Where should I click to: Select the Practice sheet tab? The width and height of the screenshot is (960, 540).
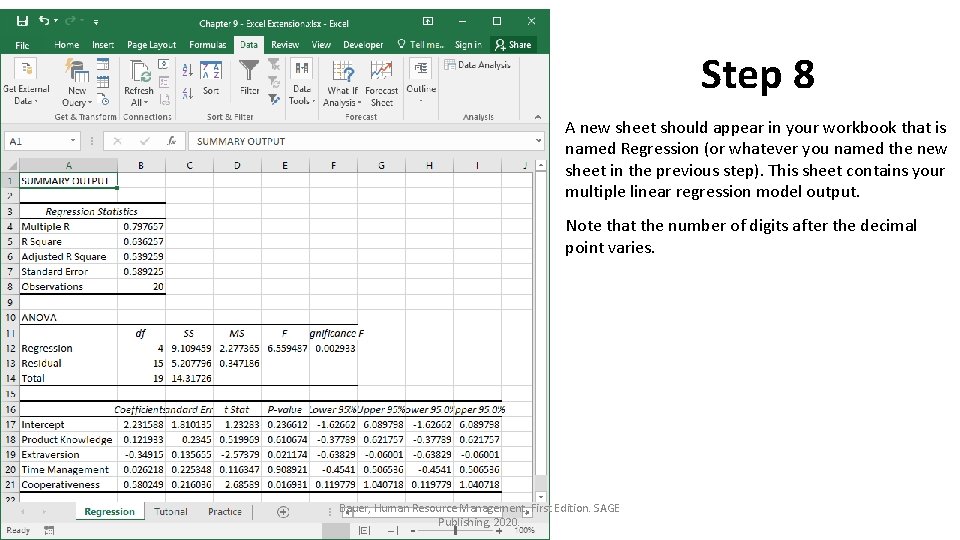tap(225, 512)
